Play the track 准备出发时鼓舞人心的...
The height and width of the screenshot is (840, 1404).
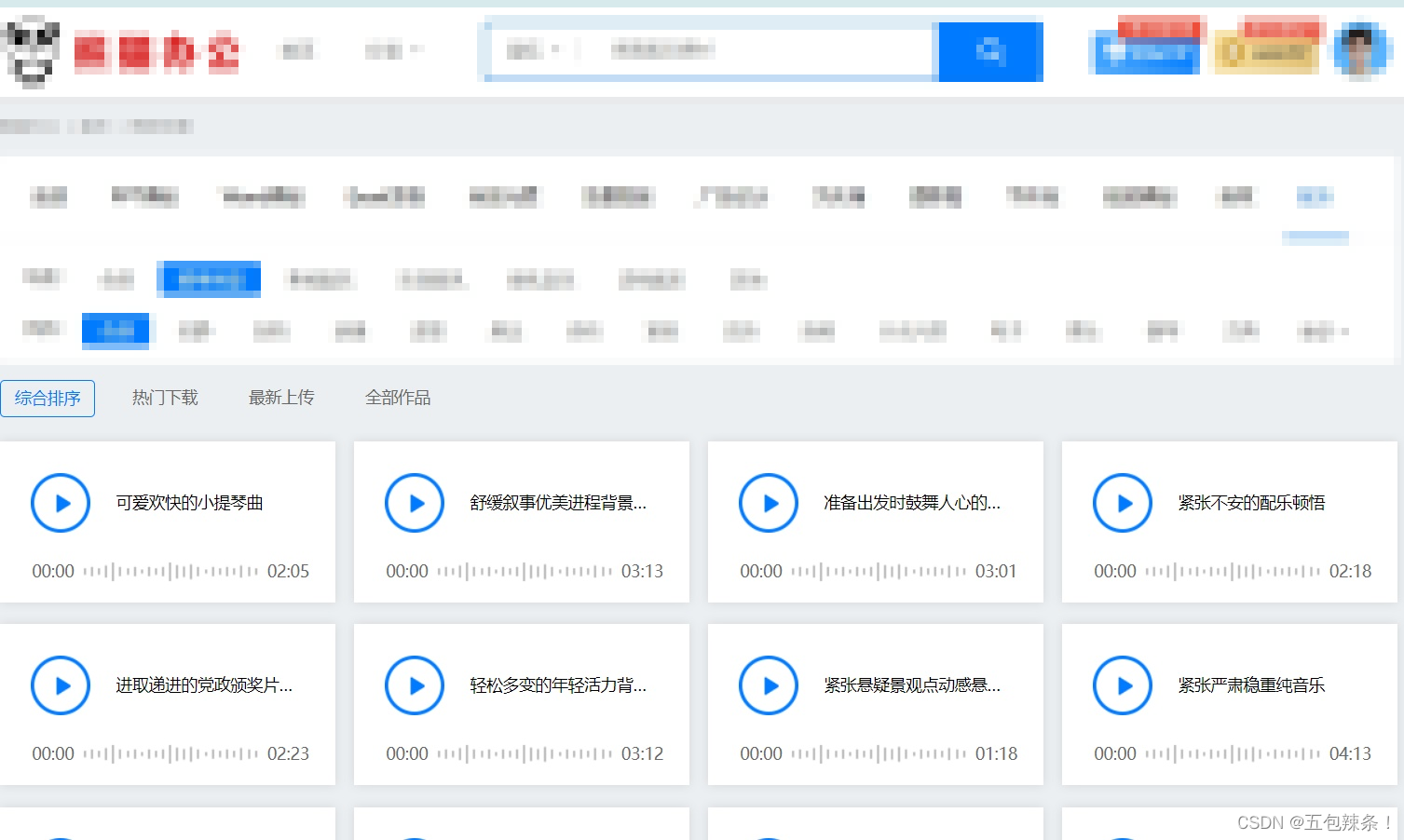pos(769,503)
